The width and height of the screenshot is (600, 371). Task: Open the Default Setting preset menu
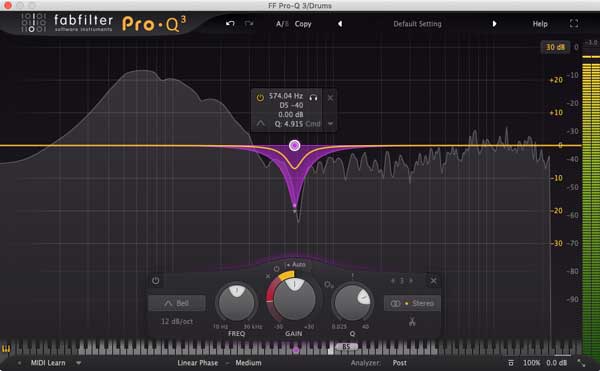[x=417, y=24]
